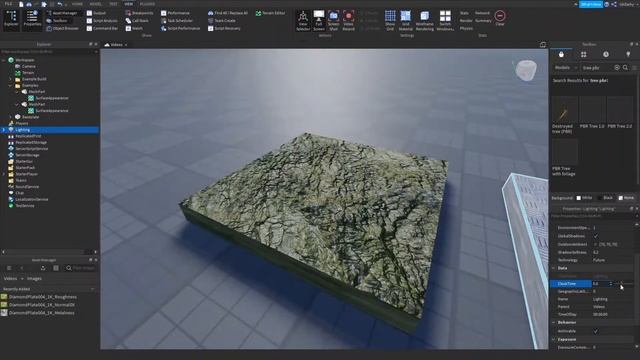Select Terrain in the Explorer tree

28,73
